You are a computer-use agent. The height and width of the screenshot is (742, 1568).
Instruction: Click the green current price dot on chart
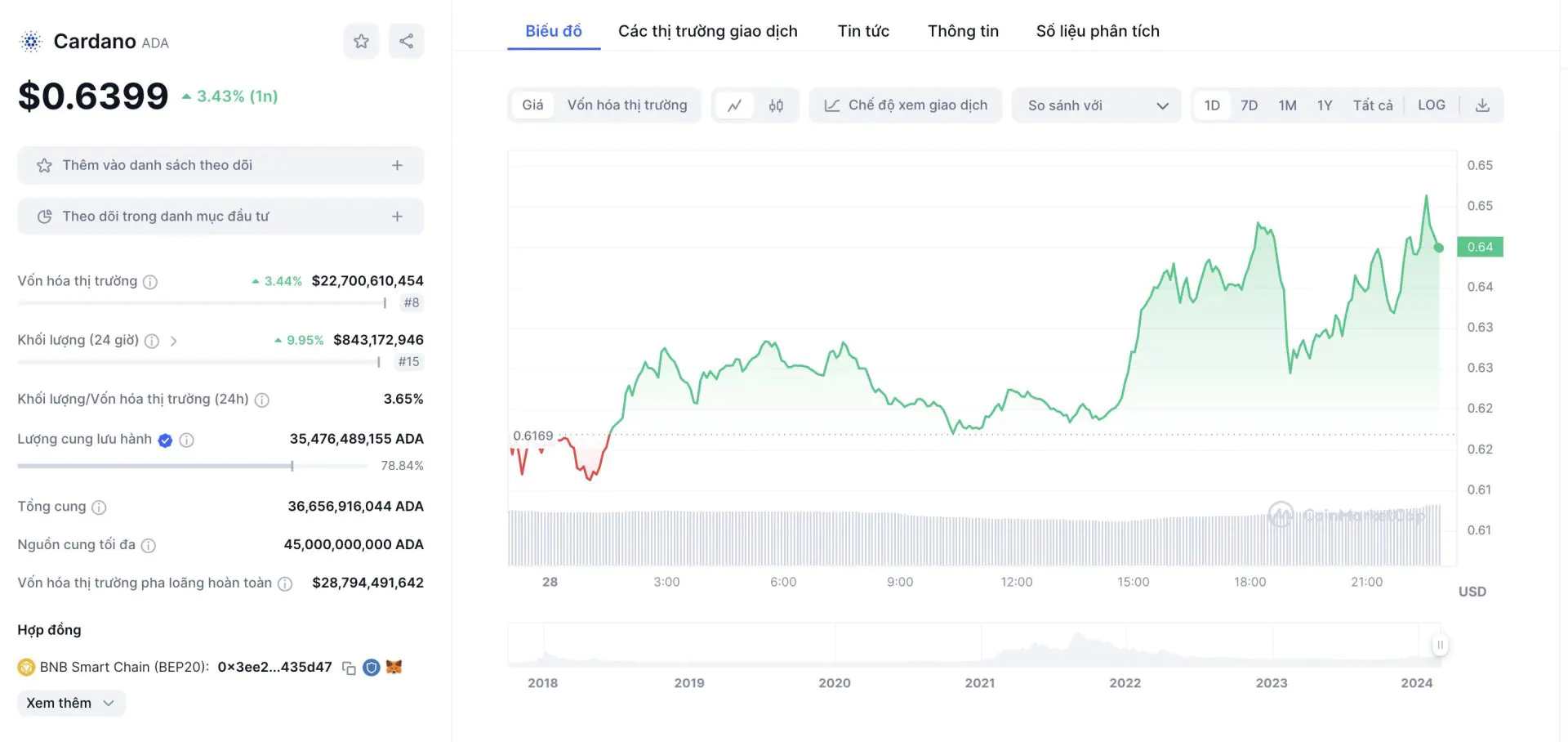coord(1439,248)
